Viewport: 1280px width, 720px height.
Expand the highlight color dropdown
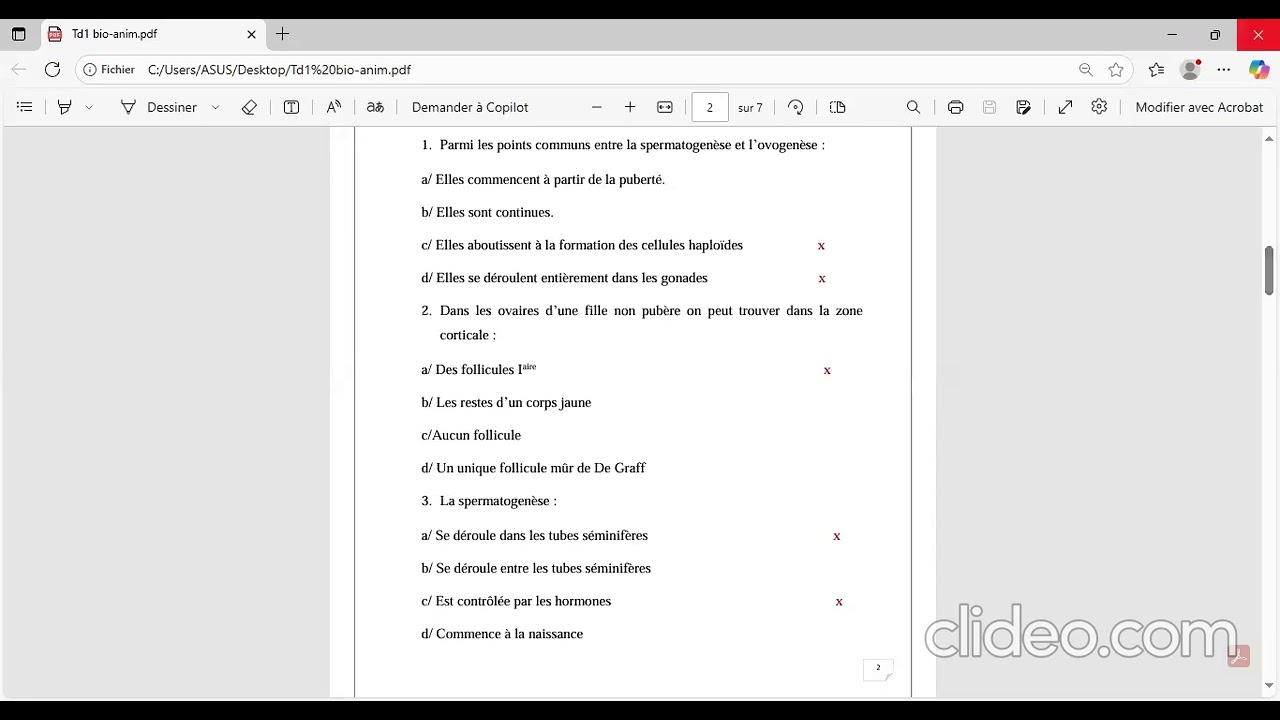pos(89,107)
